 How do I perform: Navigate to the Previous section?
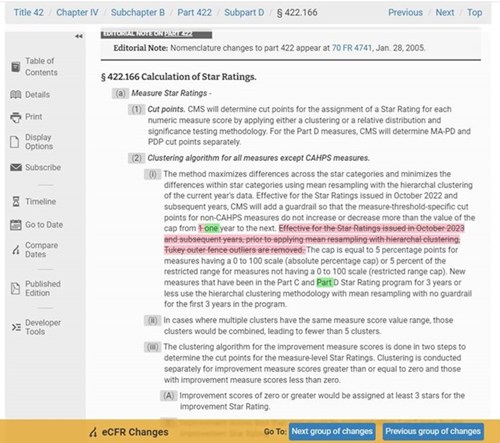pyautogui.click(x=405, y=13)
